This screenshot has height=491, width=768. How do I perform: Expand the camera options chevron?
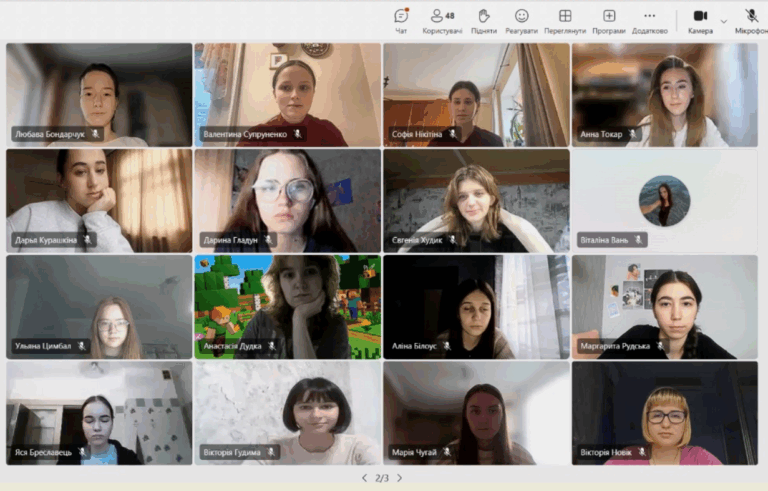[724, 19]
